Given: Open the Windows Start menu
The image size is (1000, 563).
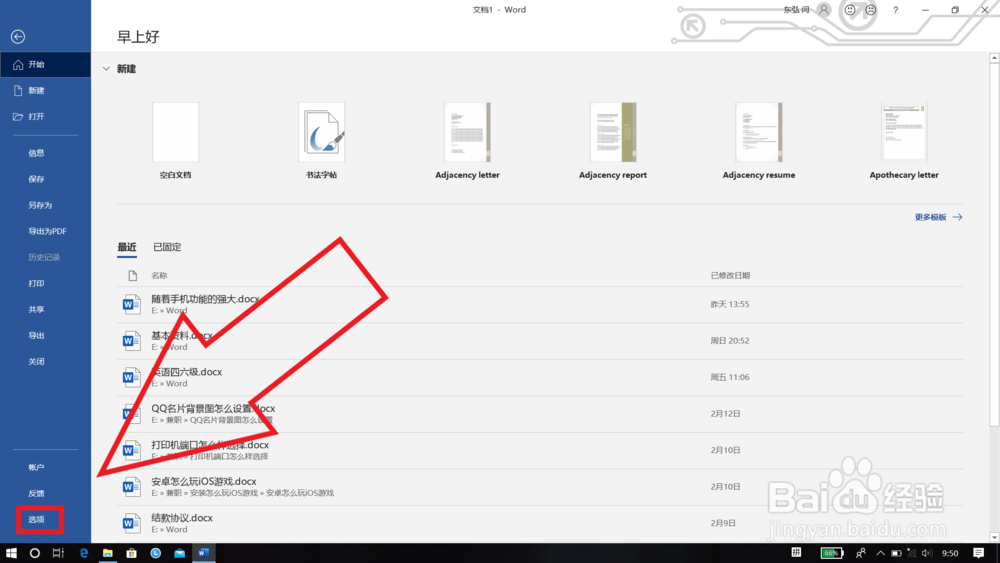Looking at the screenshot, I should pyautogui.click(x=11, y=553).
